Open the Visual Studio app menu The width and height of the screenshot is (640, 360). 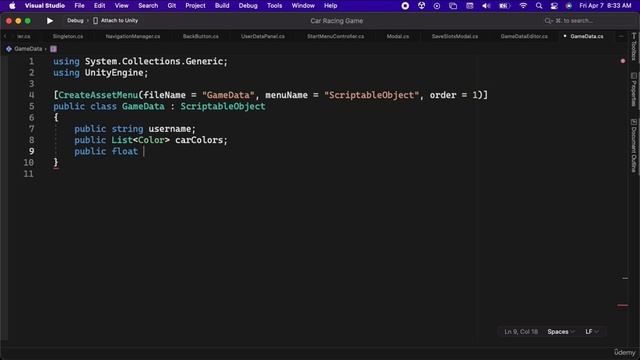tap(45, 6)
